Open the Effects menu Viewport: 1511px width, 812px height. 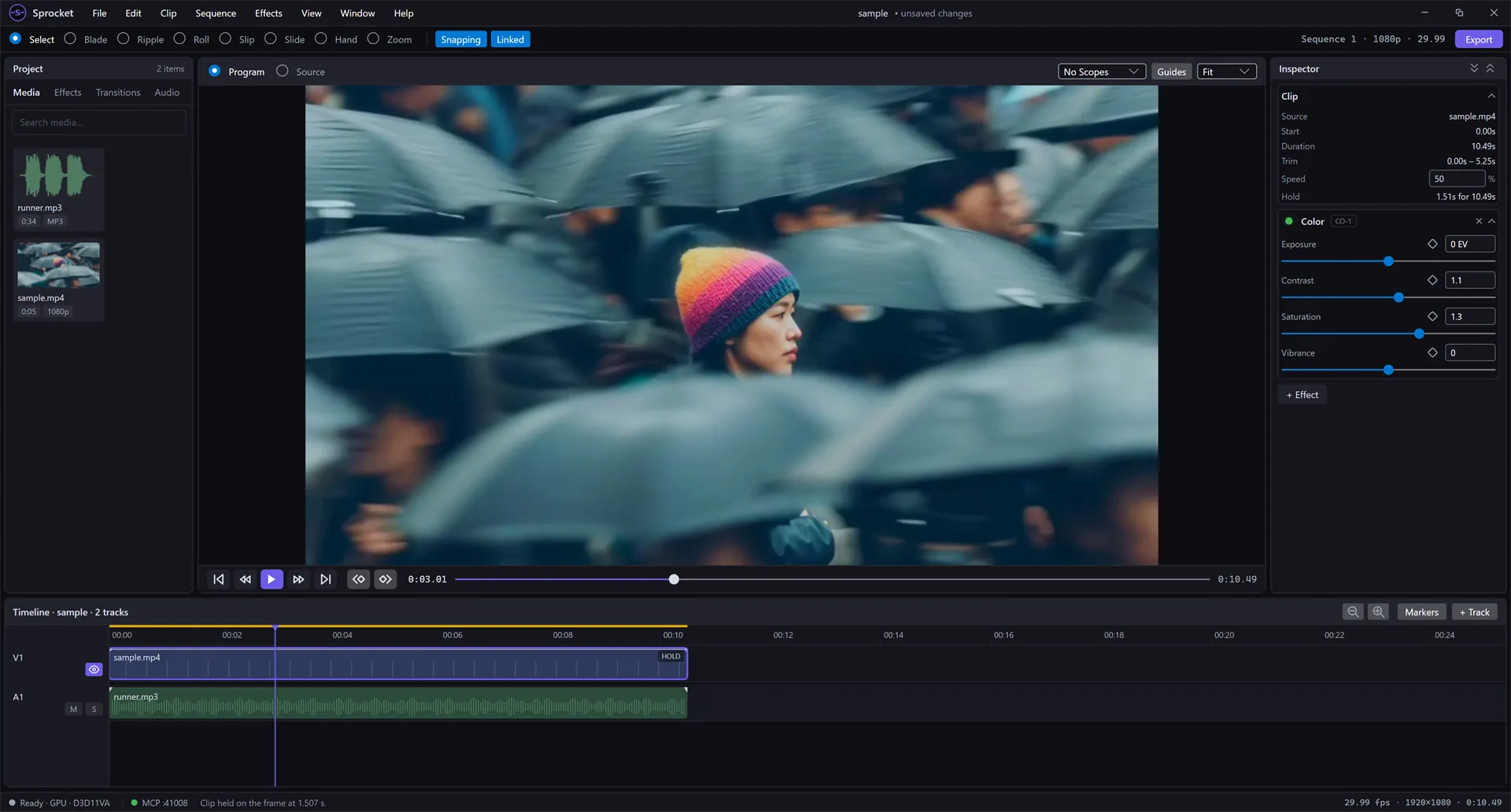tap(268, 13)
